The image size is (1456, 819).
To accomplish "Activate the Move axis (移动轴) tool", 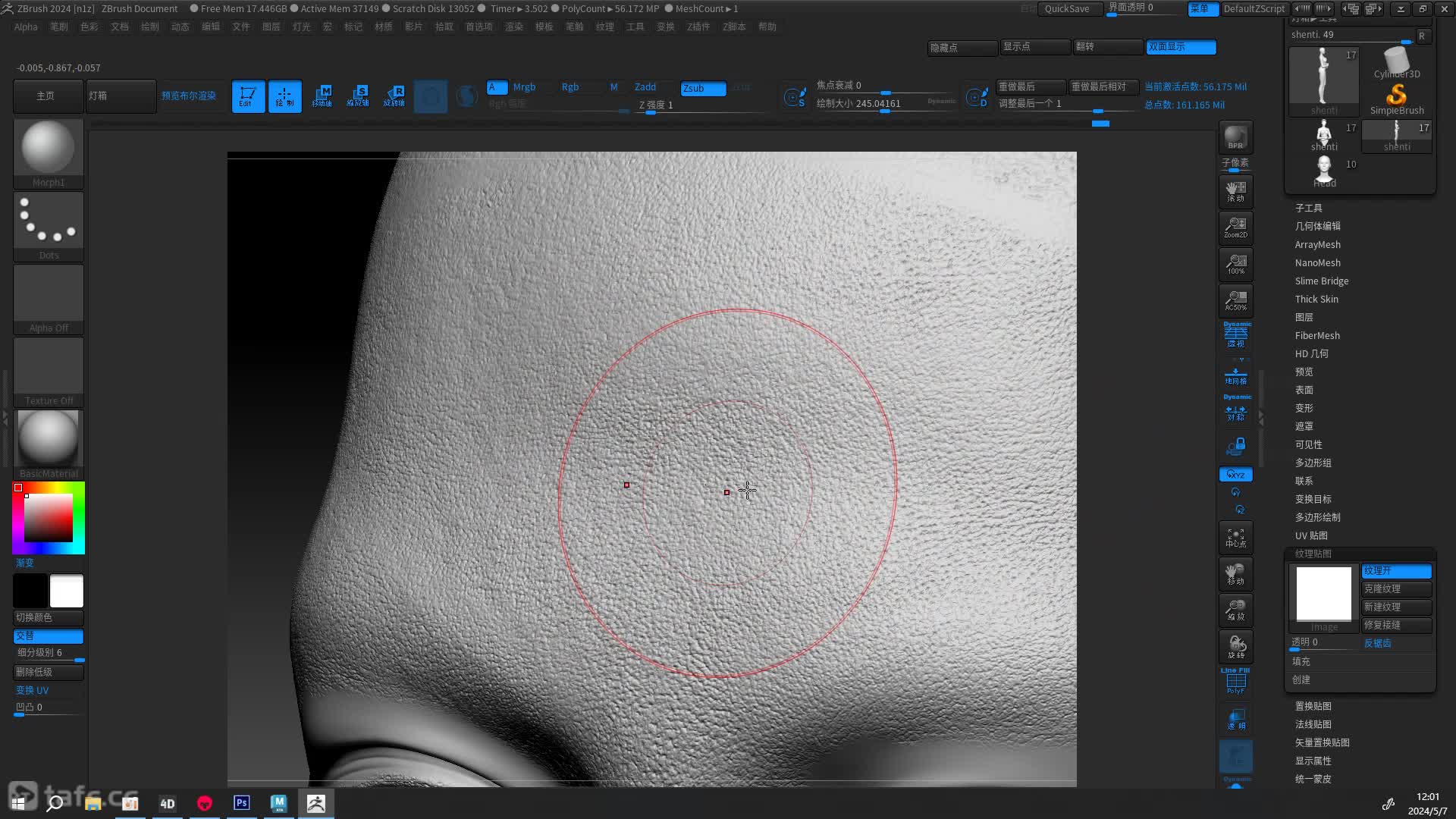I will click(x=322, y=96).
